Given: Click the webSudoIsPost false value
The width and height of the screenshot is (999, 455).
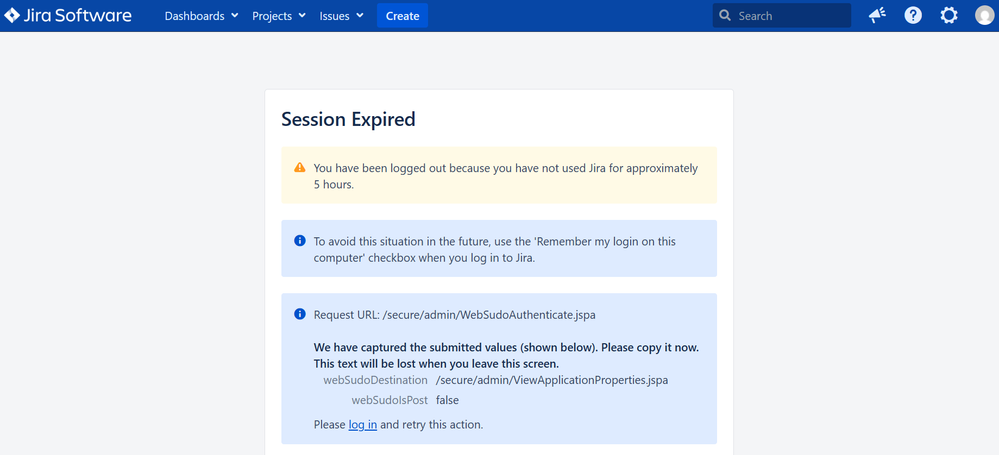Looking at the screenshot, I should coord(447,401).
